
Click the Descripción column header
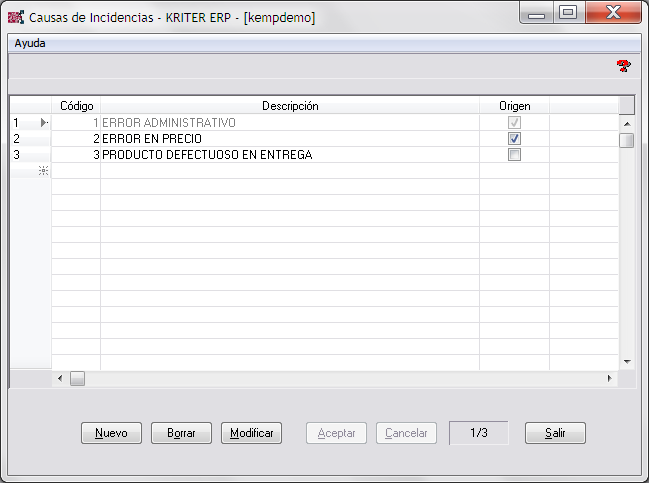290,105
